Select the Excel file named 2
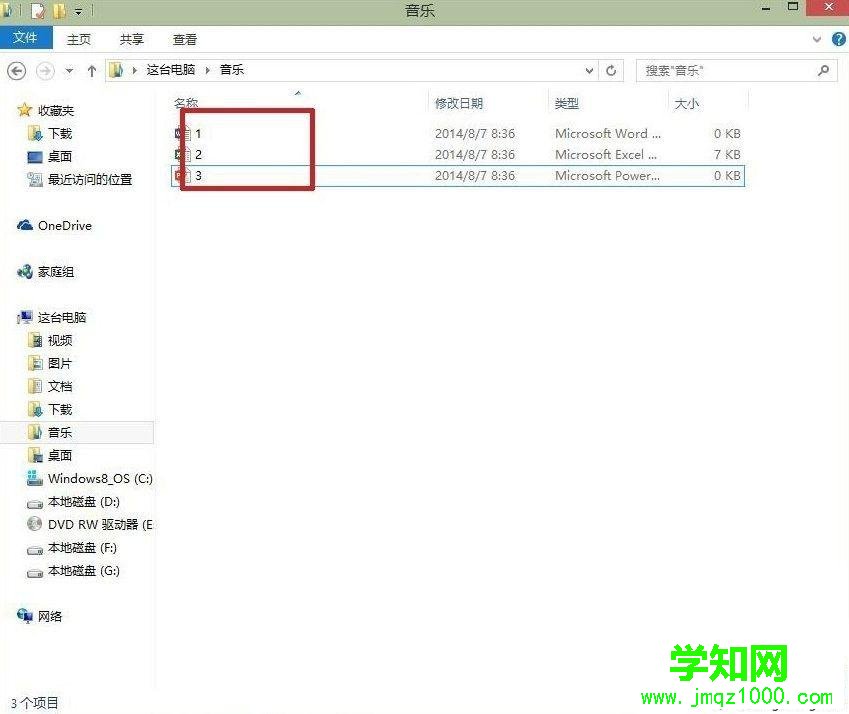The width and height of the screenshot is (849, 714). [x=458, y=154]
